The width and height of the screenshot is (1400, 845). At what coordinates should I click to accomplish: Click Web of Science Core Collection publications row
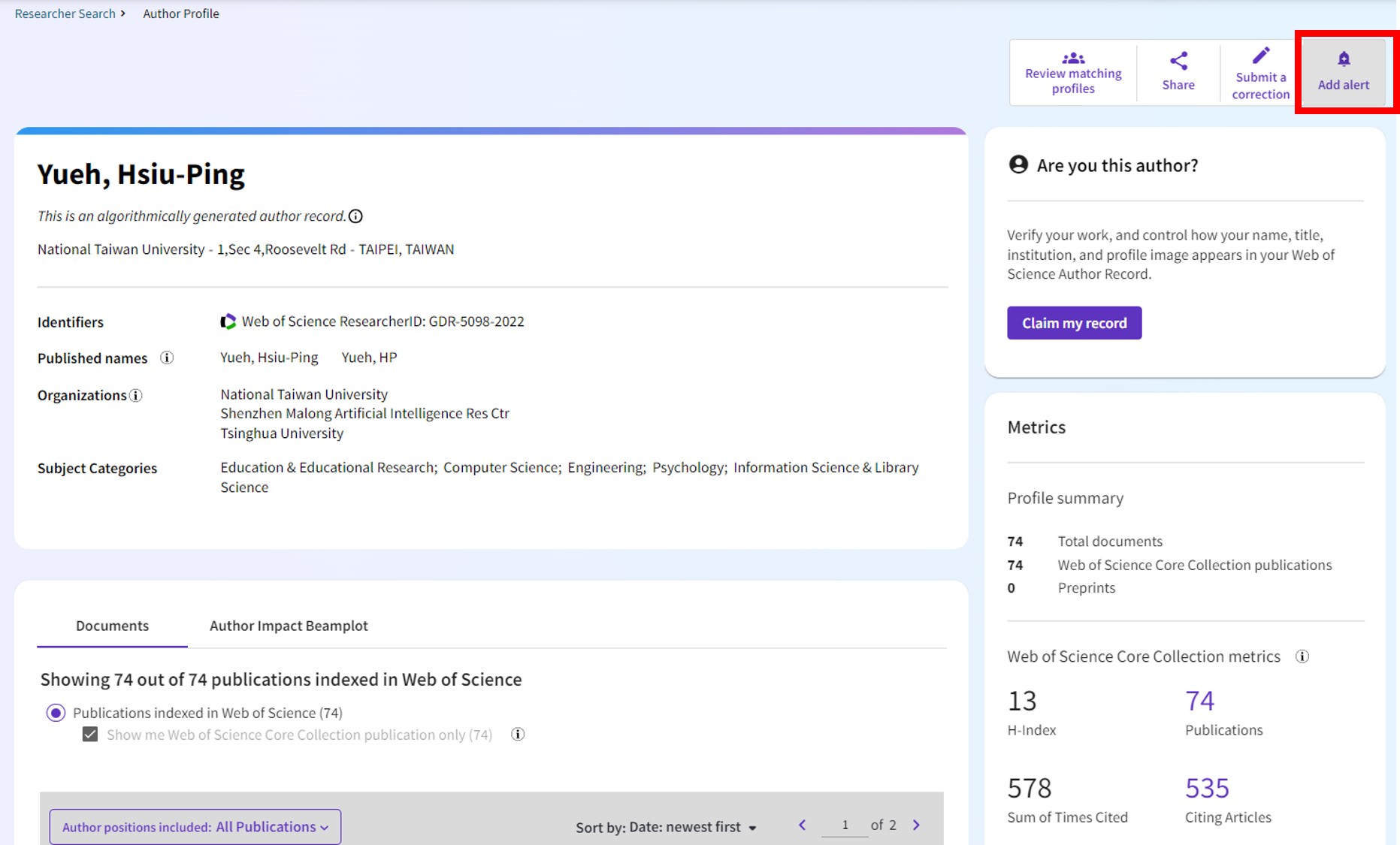(x=1169, y=565)
